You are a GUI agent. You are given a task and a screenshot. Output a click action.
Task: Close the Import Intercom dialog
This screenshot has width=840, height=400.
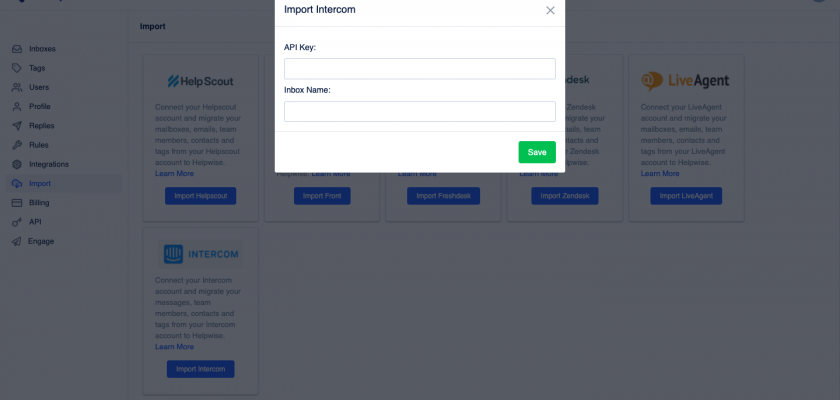click(550, 10)
